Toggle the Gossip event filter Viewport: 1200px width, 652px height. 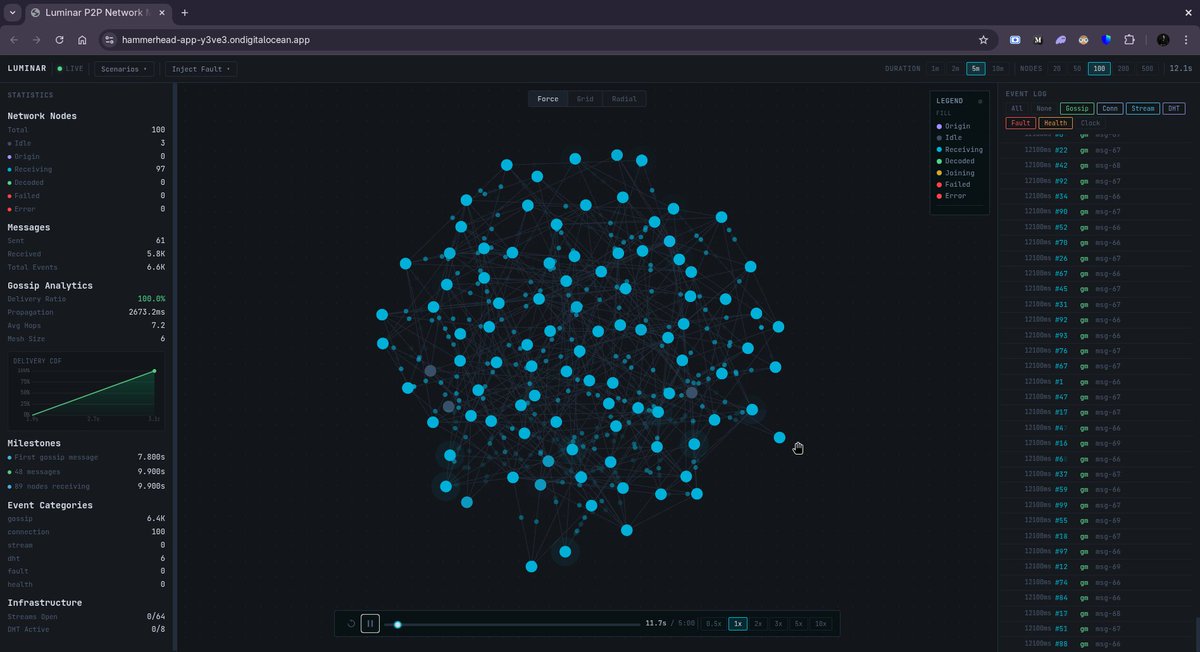1077,108
